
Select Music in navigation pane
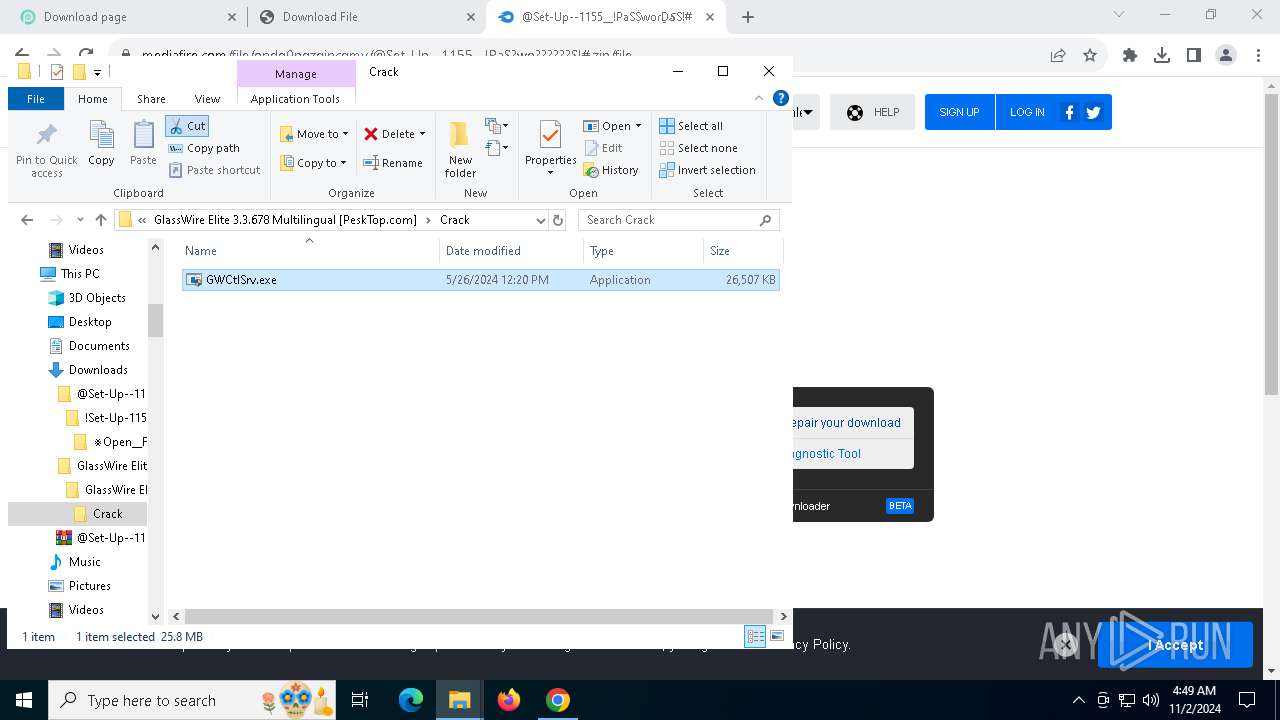84,562
